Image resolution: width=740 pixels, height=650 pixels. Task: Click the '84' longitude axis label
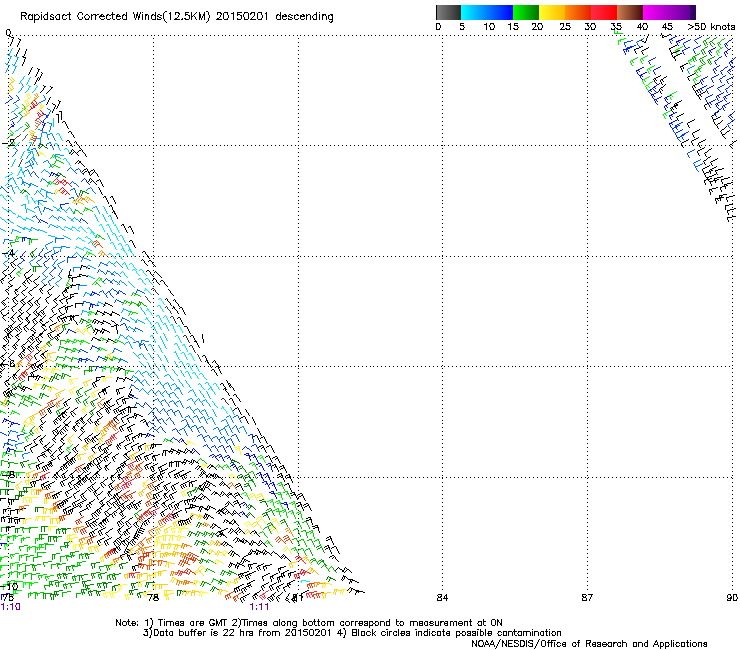[x=442, y=598]
